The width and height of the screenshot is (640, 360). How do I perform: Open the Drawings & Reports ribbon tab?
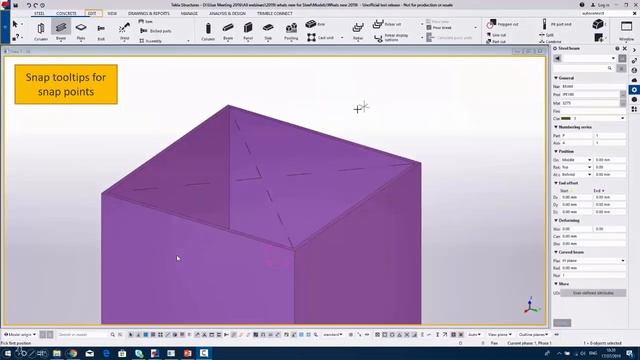(149, 13)
